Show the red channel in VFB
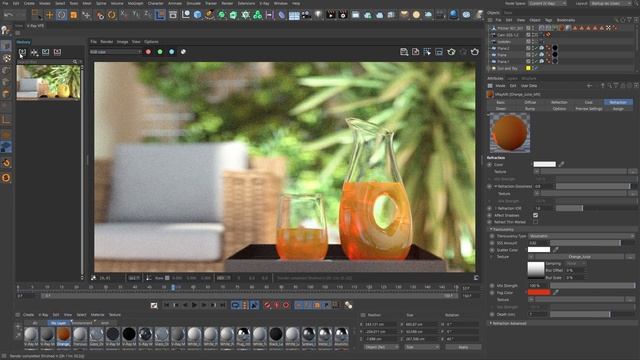 (148, 52)
